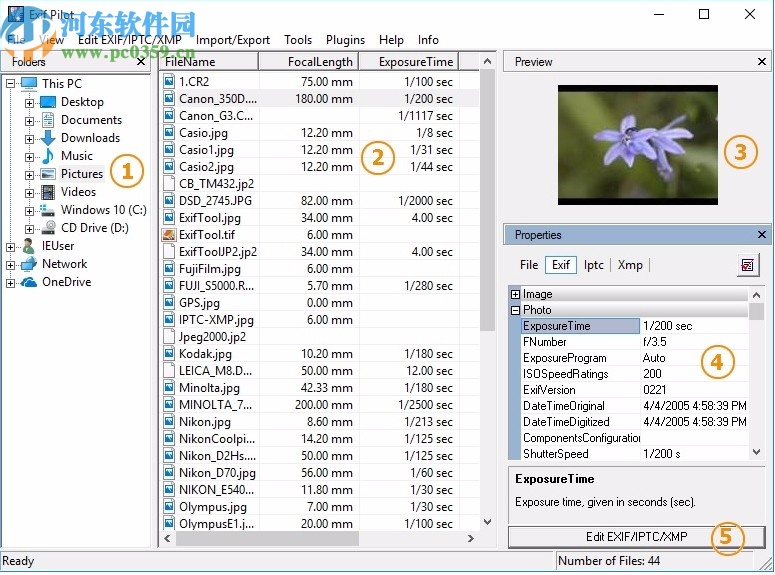This screenshot has height=575, width=775.
Task: Select the Canon_350D file row
Action: pos(319,98)
